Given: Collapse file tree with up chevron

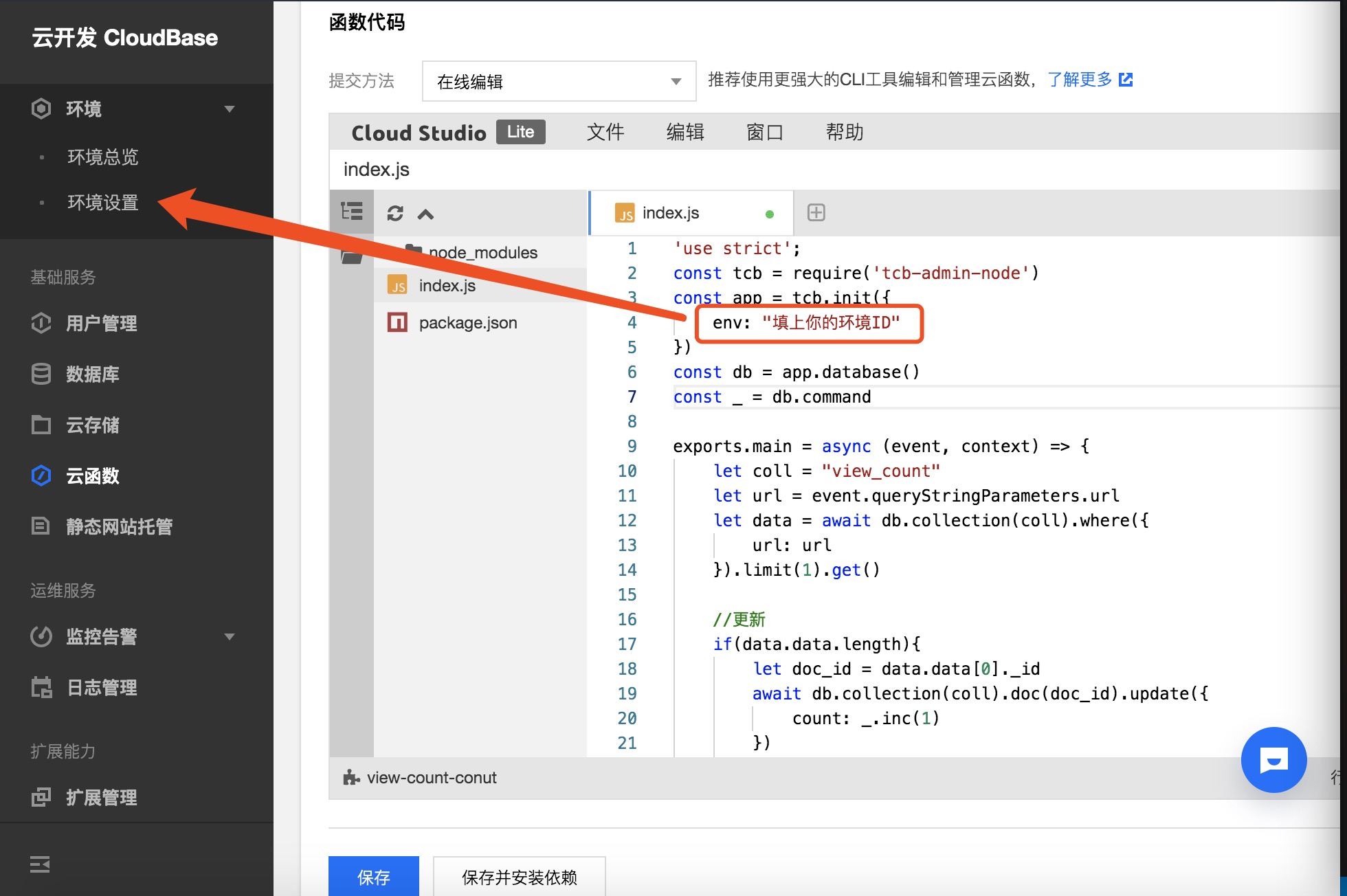Looking at the screenshot, I should point(425,214).
